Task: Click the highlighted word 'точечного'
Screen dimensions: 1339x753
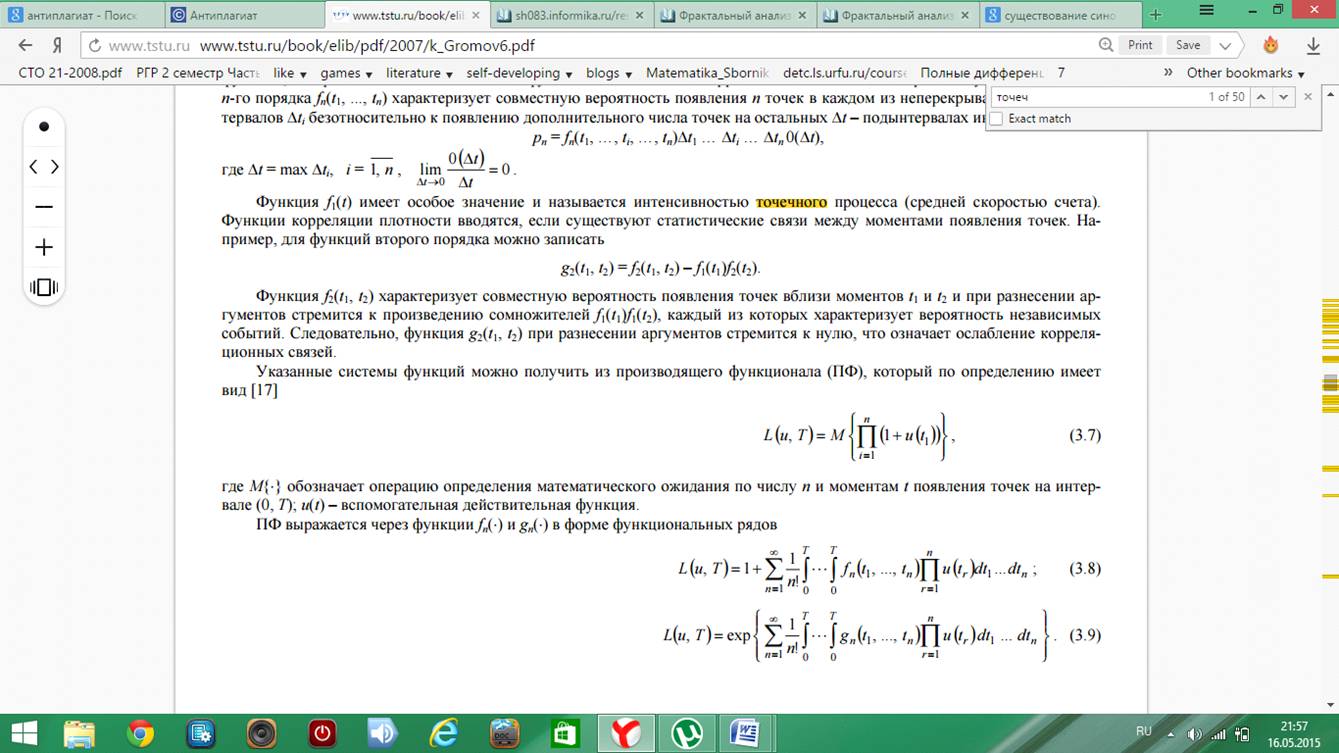Action: (792, 201)
